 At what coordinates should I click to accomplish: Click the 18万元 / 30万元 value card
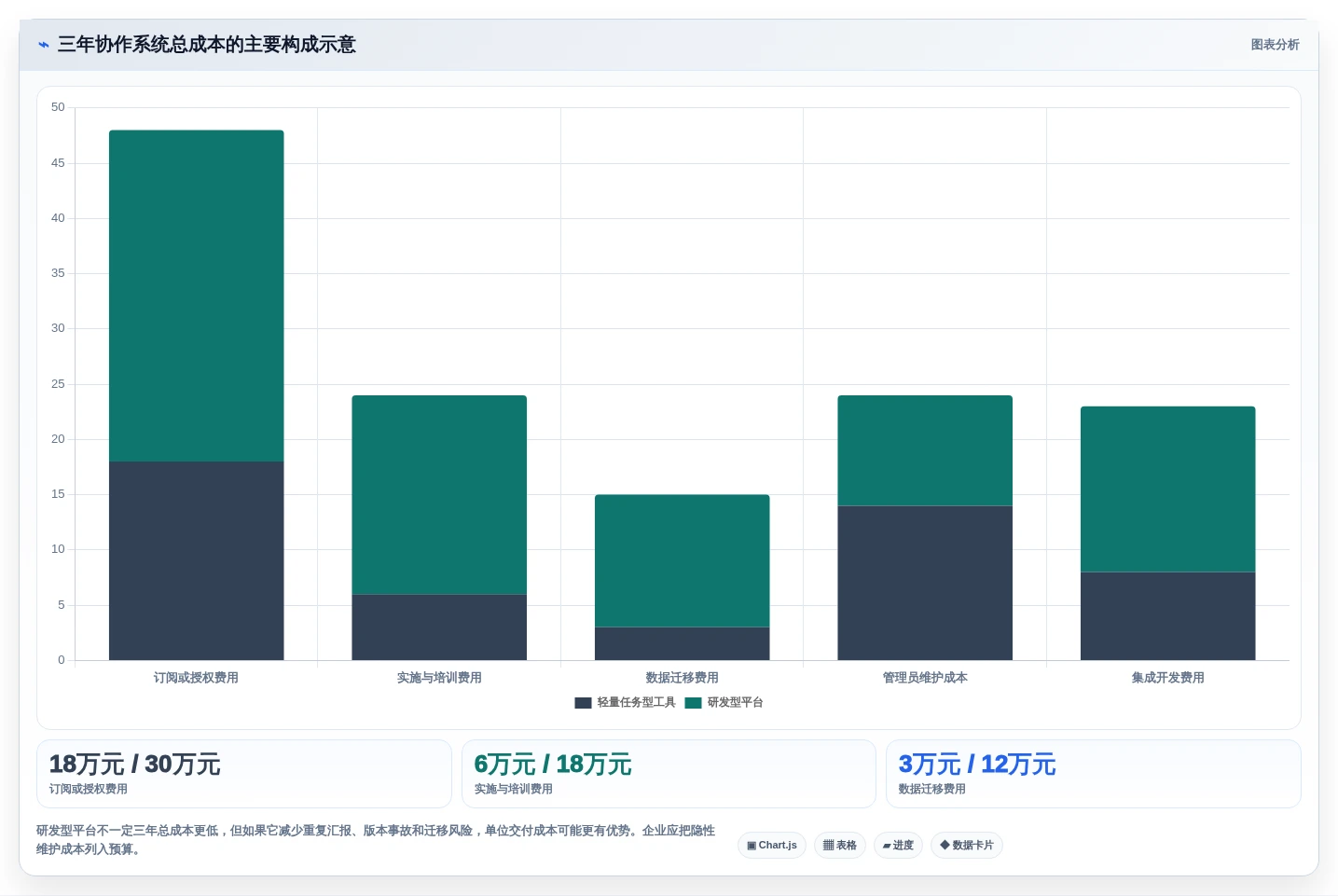pos(244,774)
